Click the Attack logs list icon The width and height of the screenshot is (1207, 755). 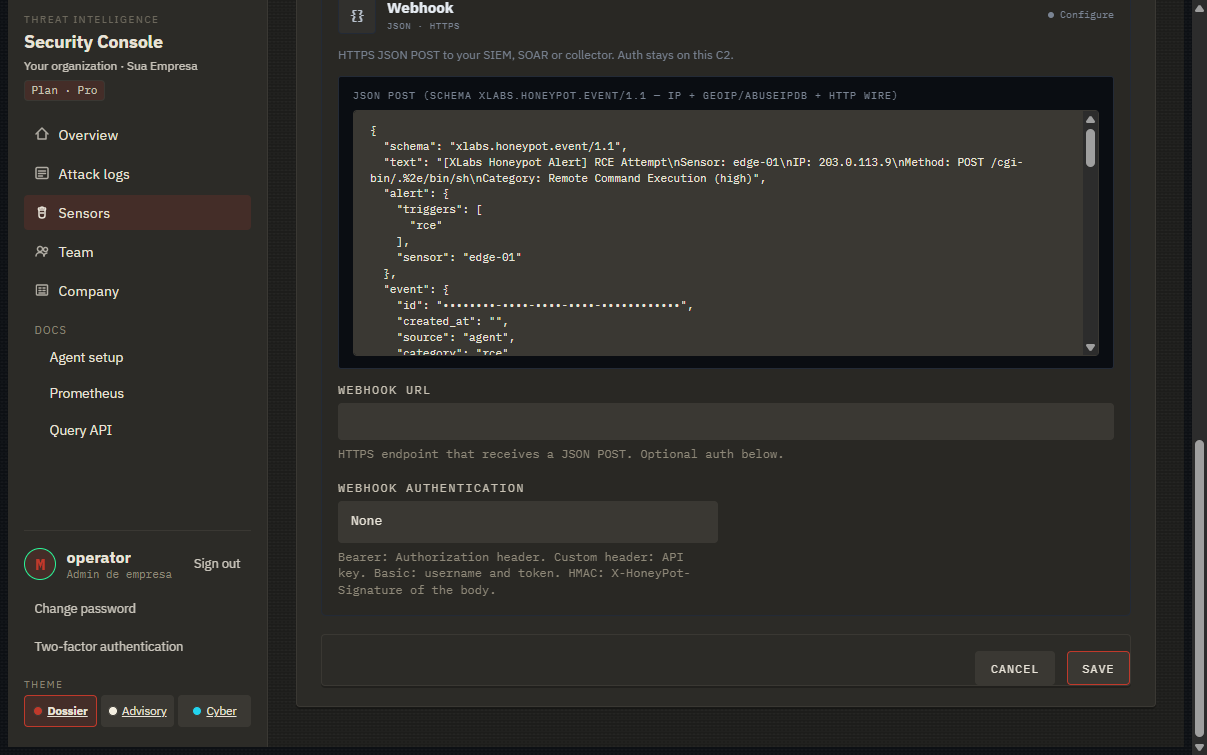pyautogui.click(x=42, y=174)
